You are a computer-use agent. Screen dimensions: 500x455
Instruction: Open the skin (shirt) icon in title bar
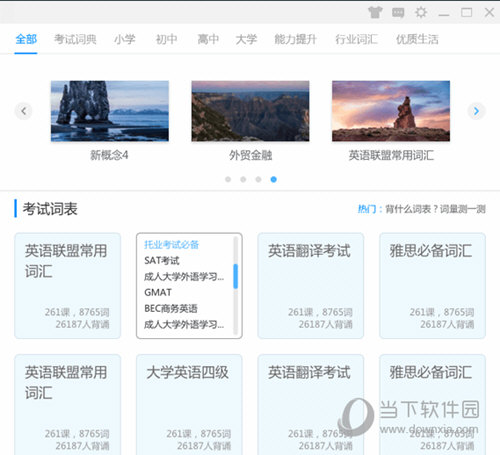(x=375, y=13)
